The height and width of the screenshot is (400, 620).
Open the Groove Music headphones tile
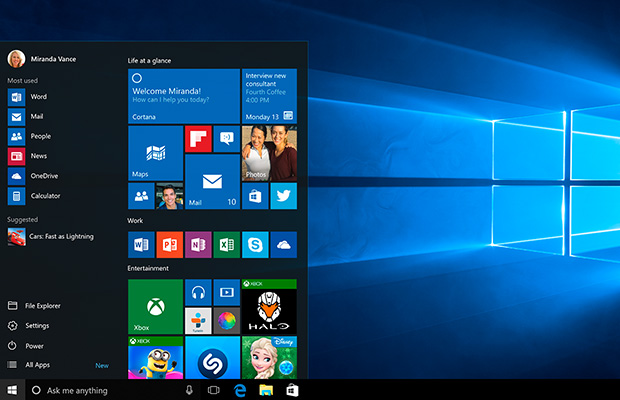point(198,292)
